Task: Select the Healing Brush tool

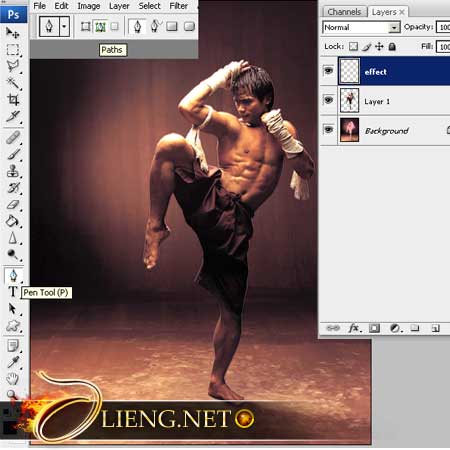Action: [x=13, y=137]
